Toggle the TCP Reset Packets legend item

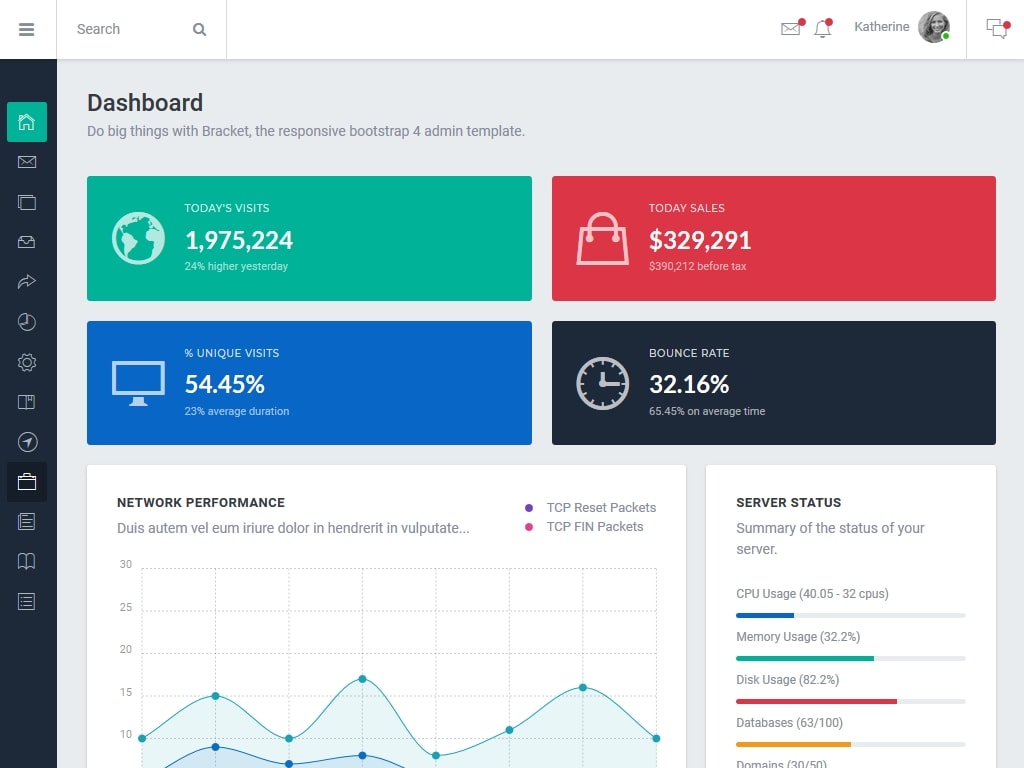click(590, 508)
